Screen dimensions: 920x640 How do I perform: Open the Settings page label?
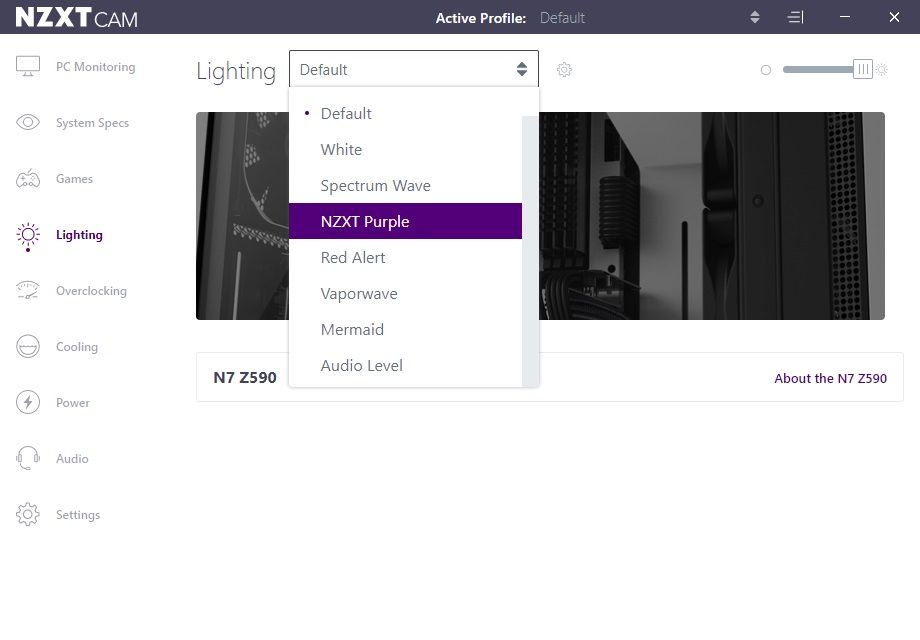pos(78,514)
